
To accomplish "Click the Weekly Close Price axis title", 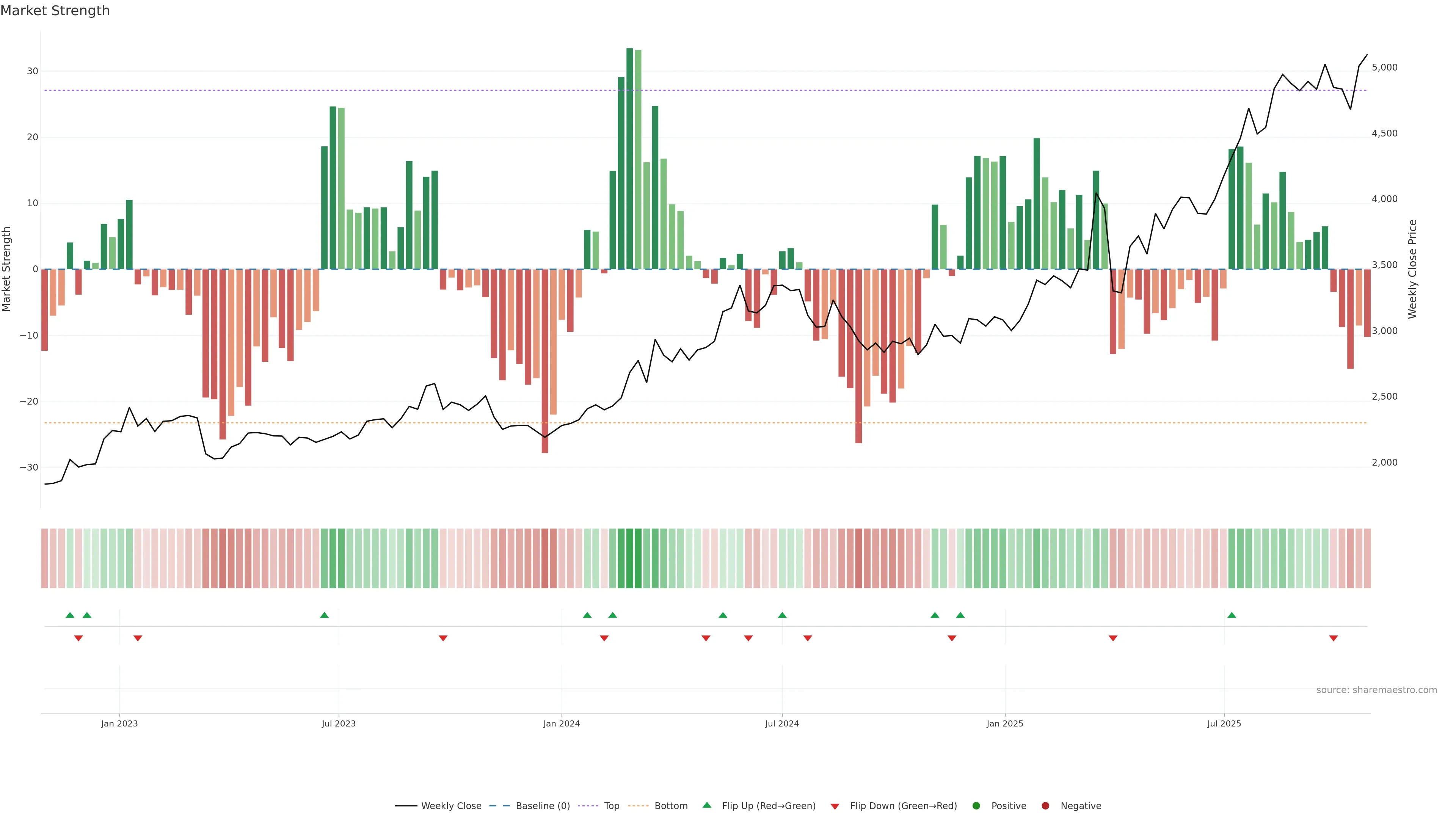I will coord(1412,269).
